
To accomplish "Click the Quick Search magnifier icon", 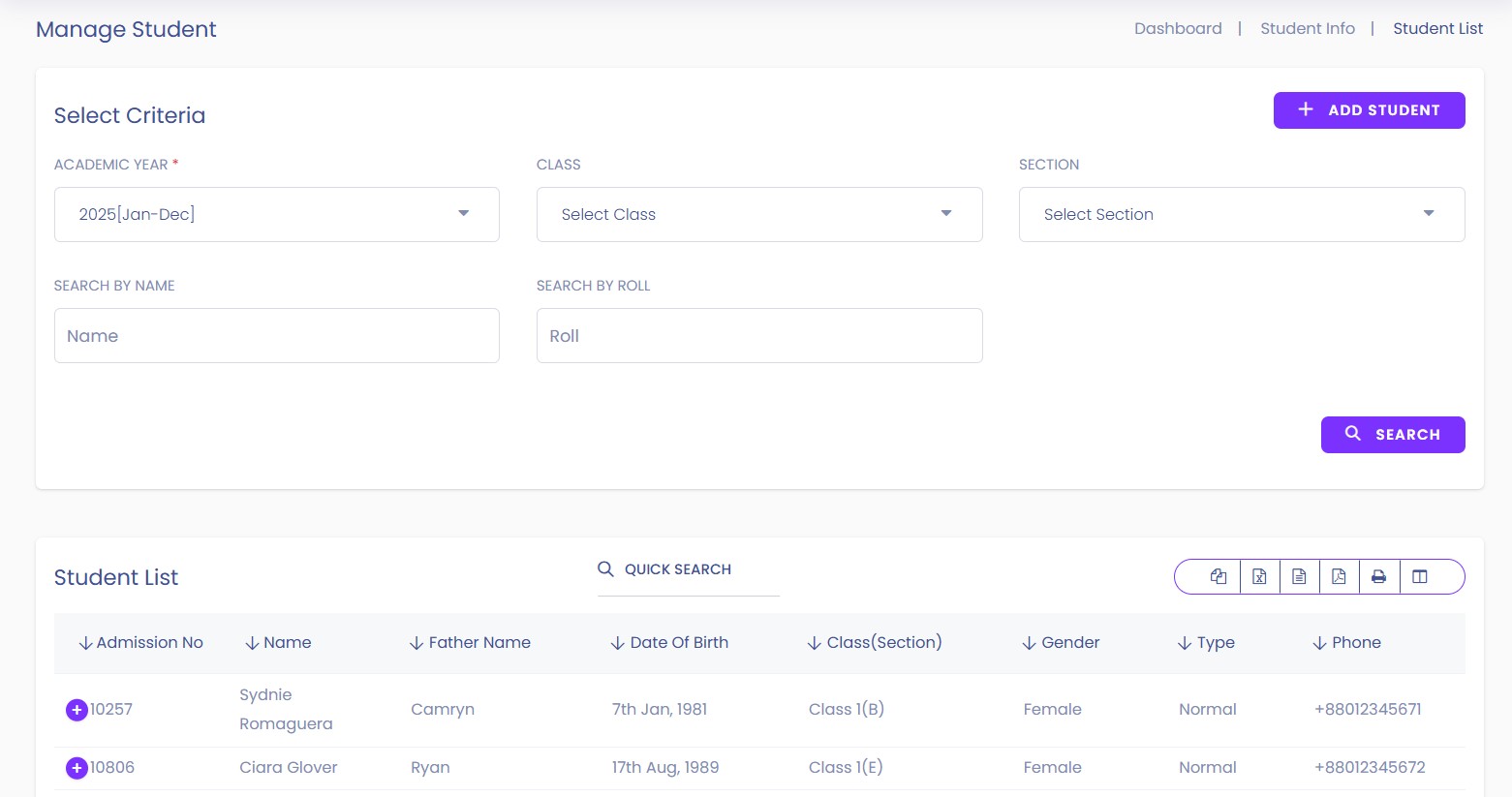I will tap(605, 569).
